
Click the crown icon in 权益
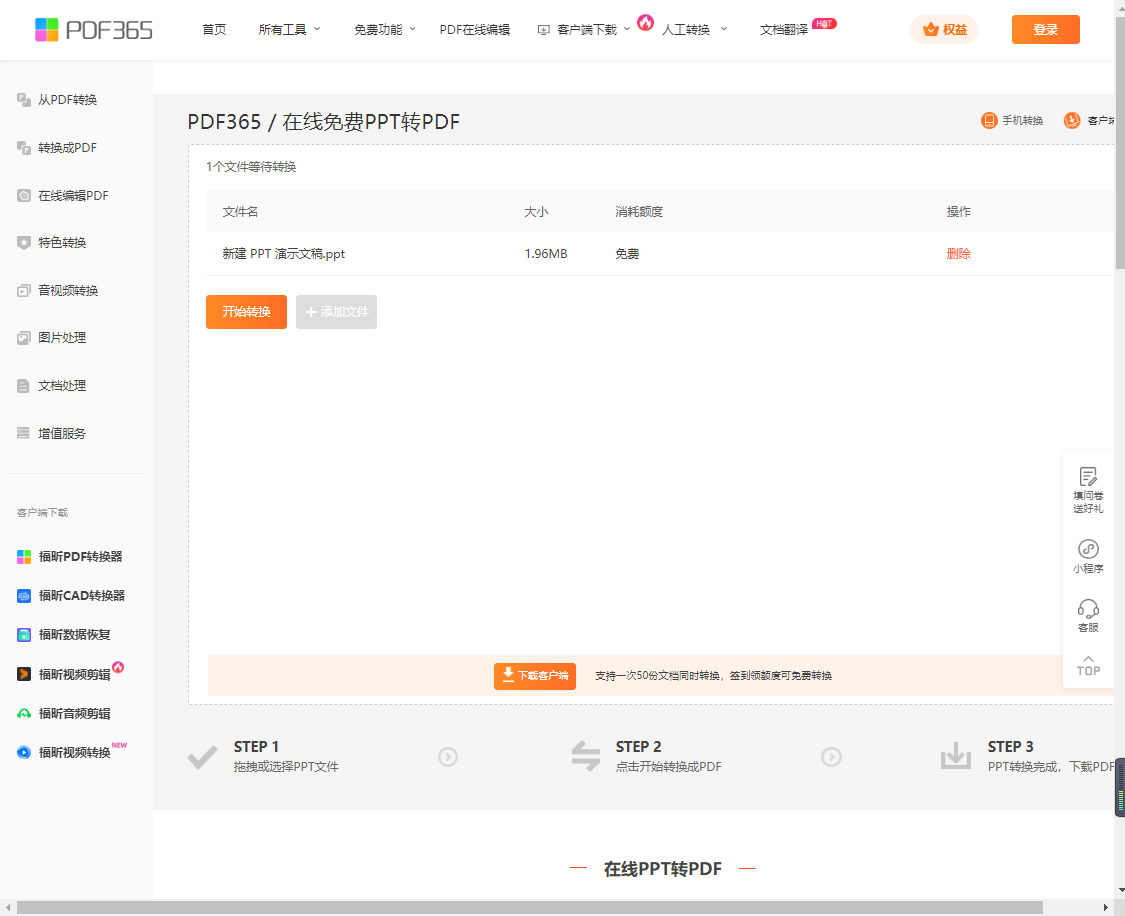tap(931, 29)
